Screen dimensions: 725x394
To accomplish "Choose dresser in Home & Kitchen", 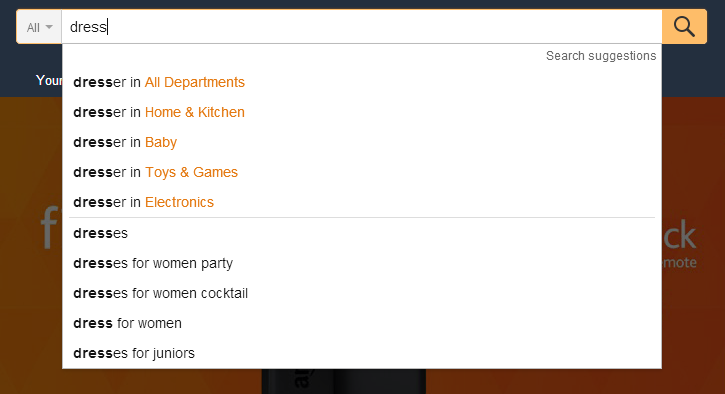I will pos(362,112).
